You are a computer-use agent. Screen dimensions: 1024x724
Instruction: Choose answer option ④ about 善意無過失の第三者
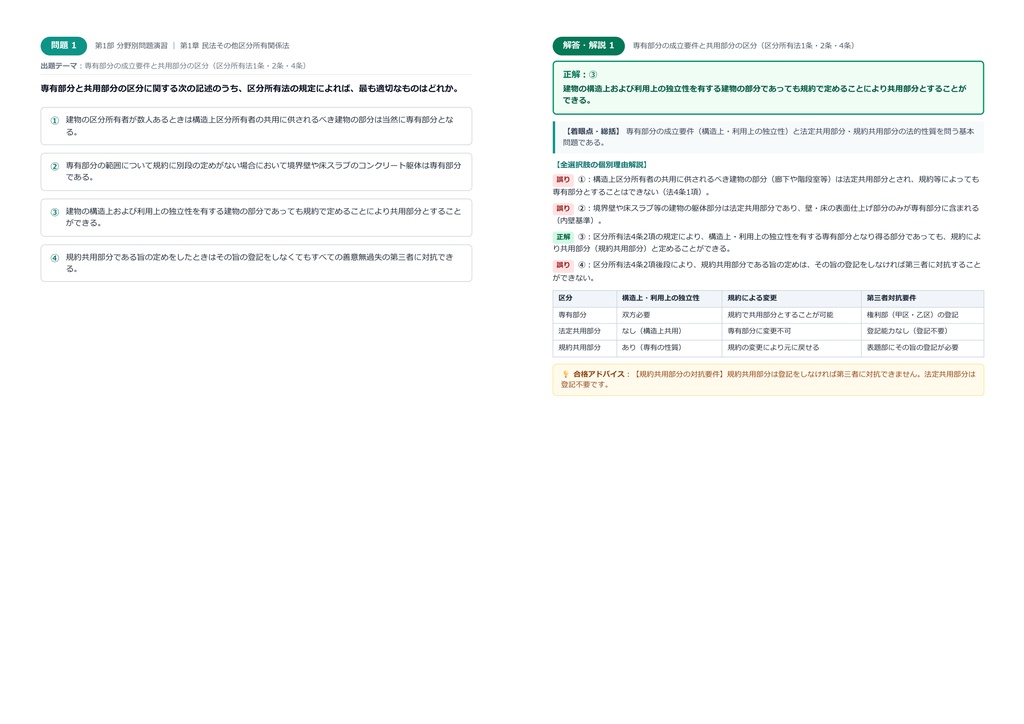pos(256,263)
